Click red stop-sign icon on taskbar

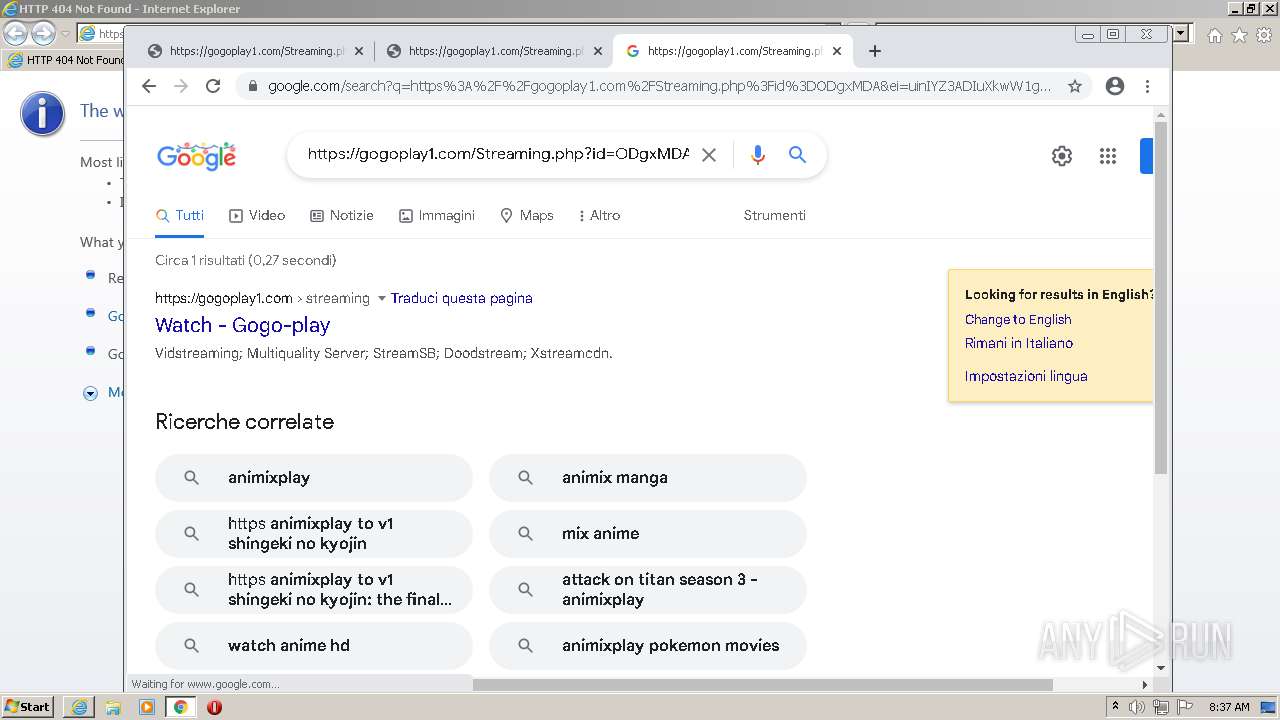[x=214, y=707]
